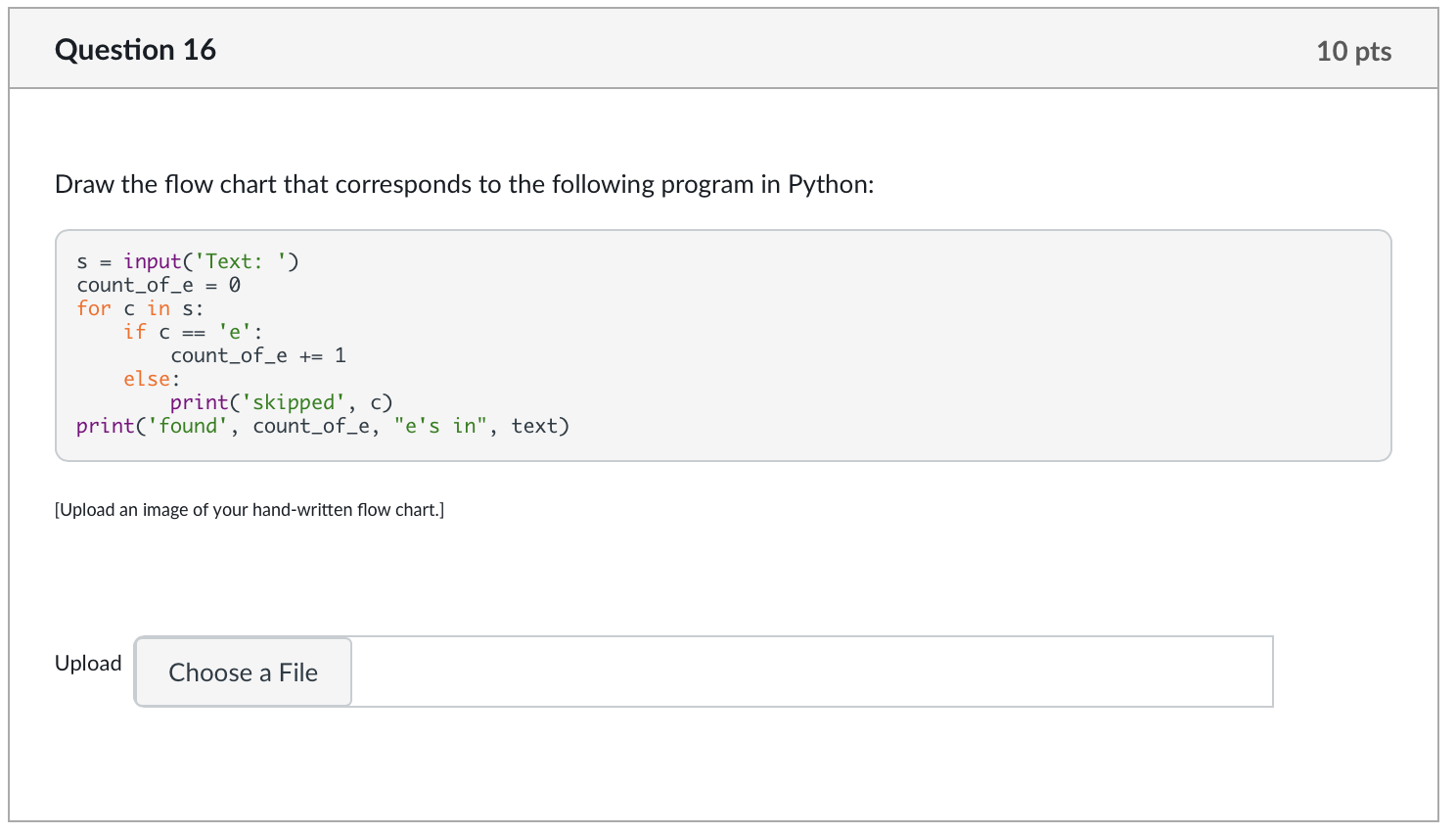Click the Question 16 header bar

tap(728, 47)
